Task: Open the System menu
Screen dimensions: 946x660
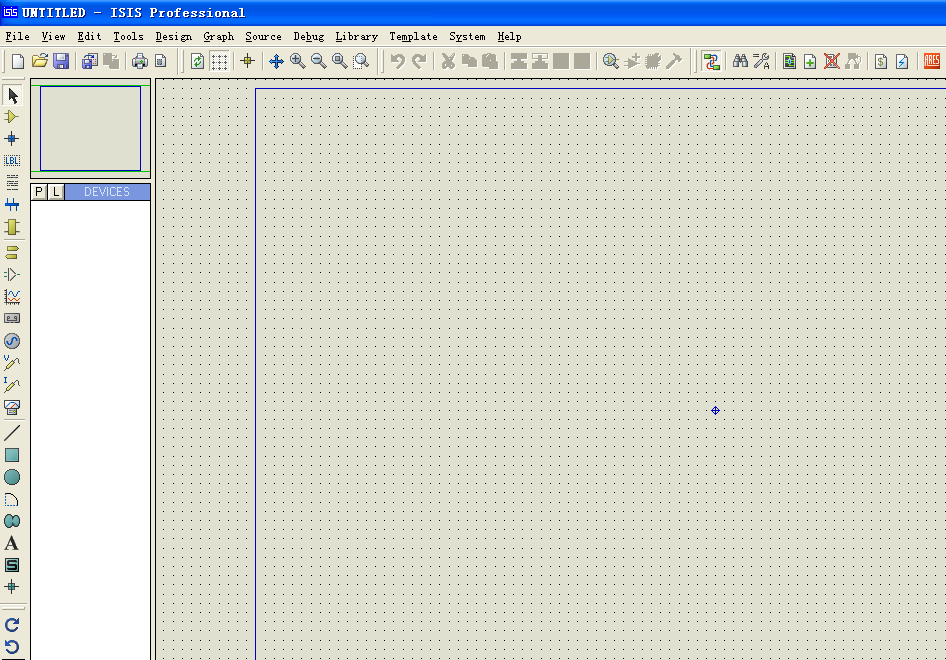Action: coord(467,36)
